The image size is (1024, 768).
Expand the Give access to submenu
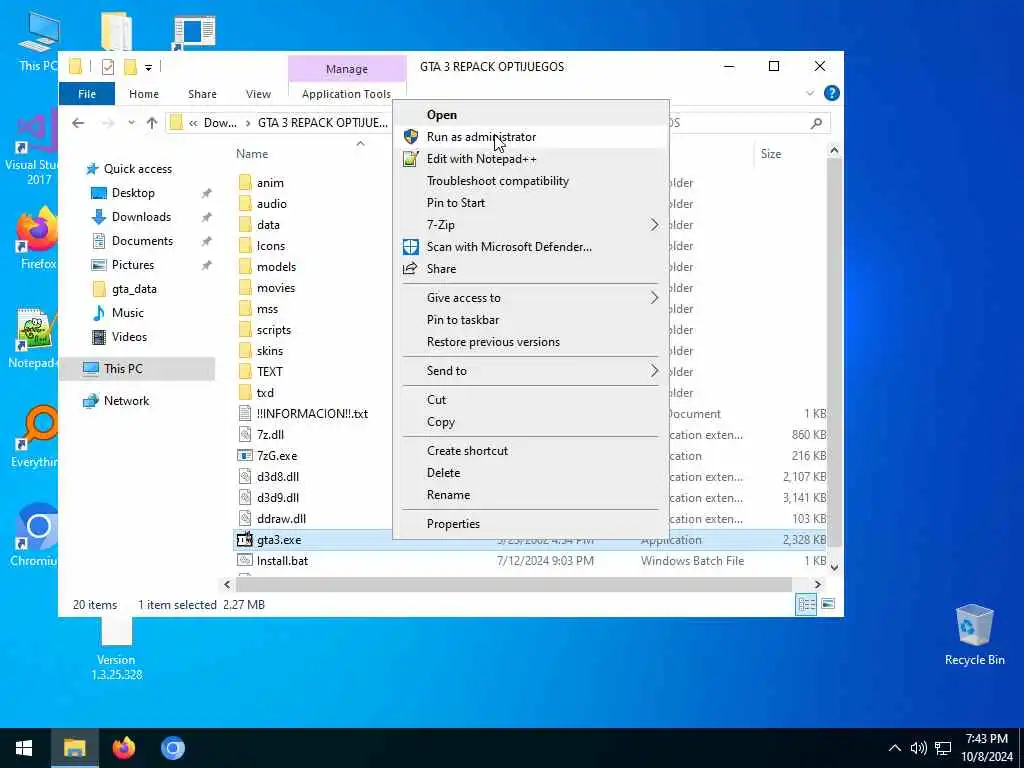point(530,298)
